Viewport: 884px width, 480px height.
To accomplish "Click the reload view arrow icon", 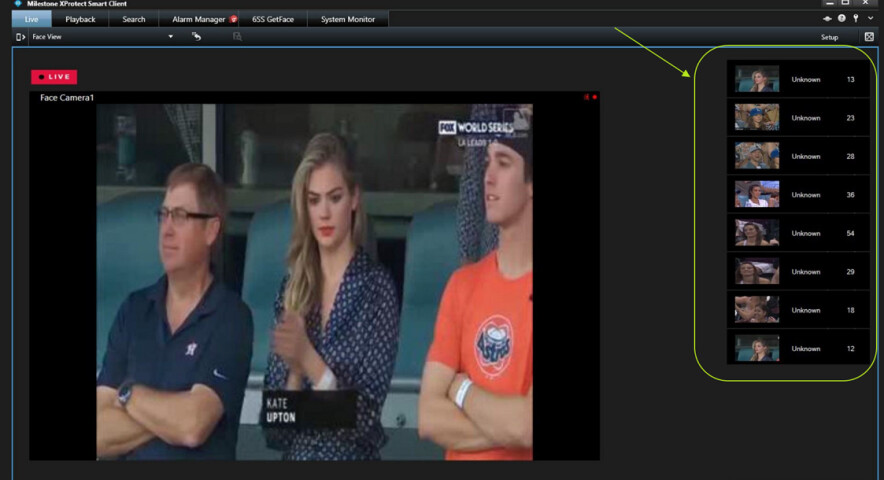I will (197, 37).
